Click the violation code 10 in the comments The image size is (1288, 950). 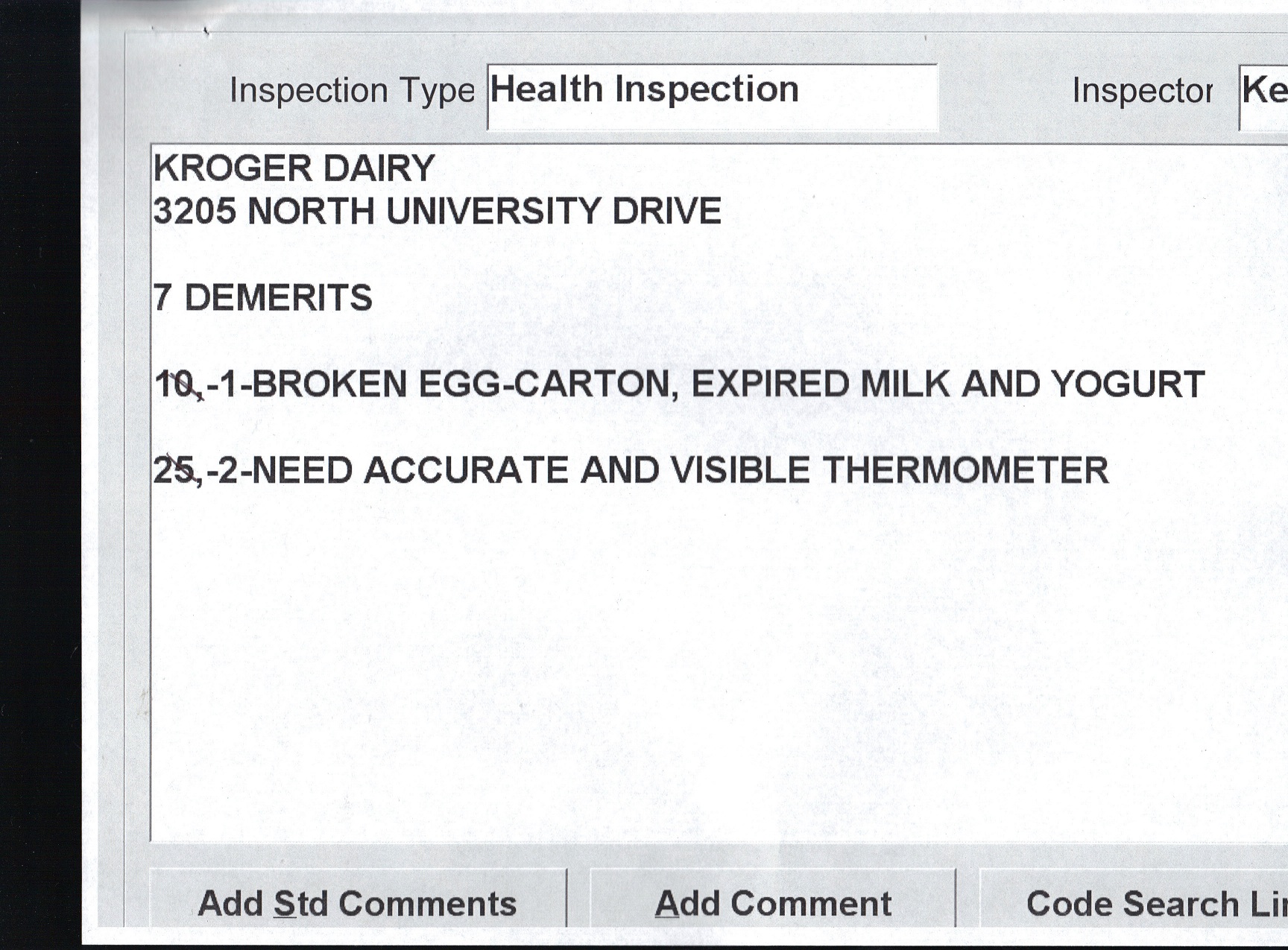click(x=175, y=385)
